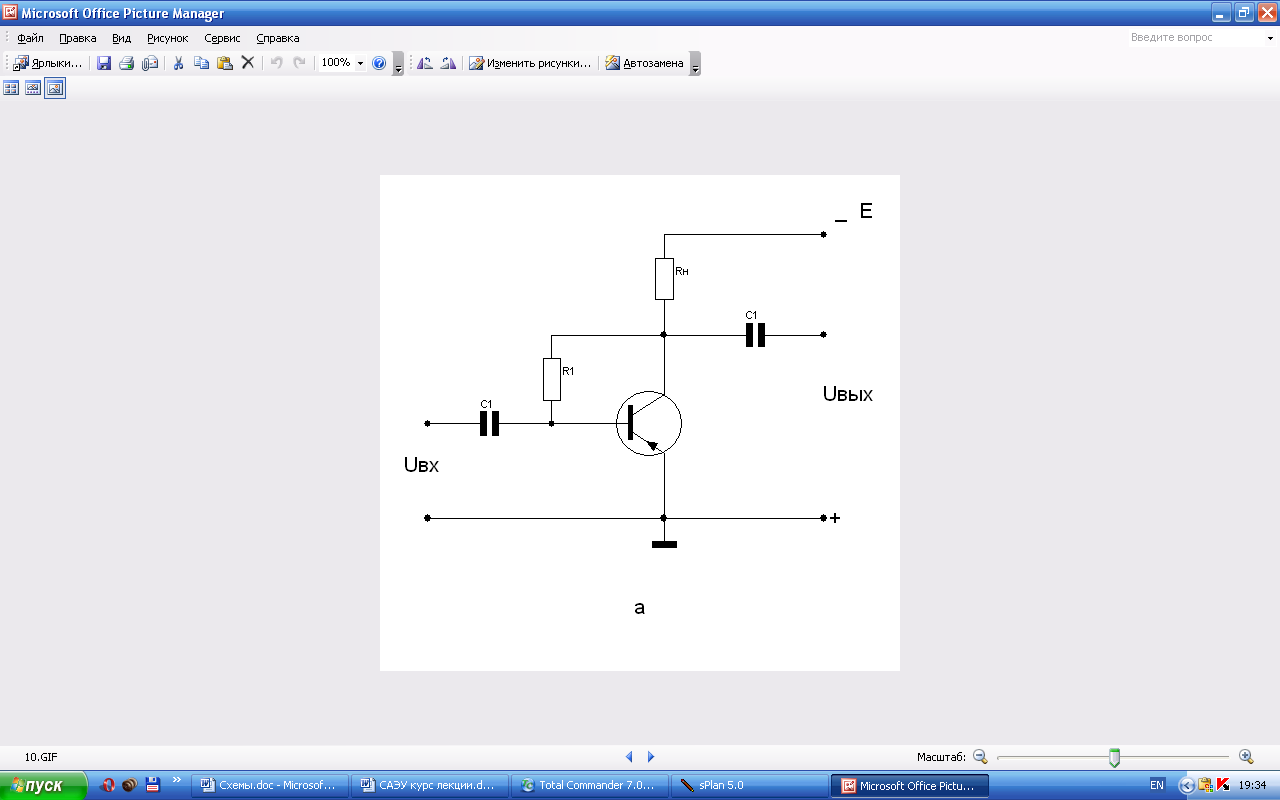Open САЭУ курс лекции taskbar button

[x=432, y=786]
